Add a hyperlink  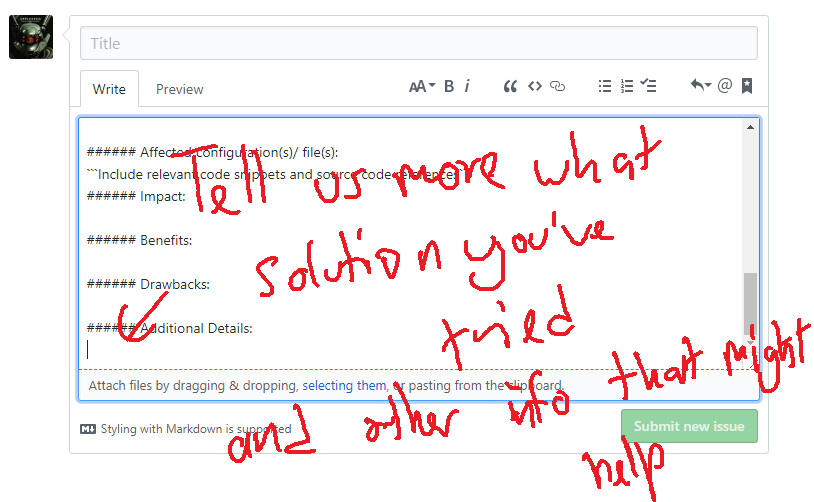click(558, 86)
